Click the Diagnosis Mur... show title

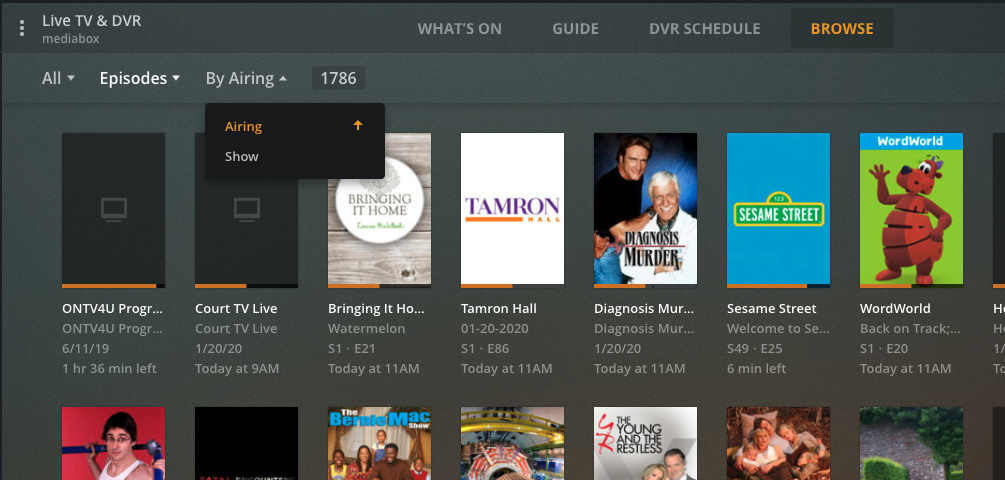644,309
